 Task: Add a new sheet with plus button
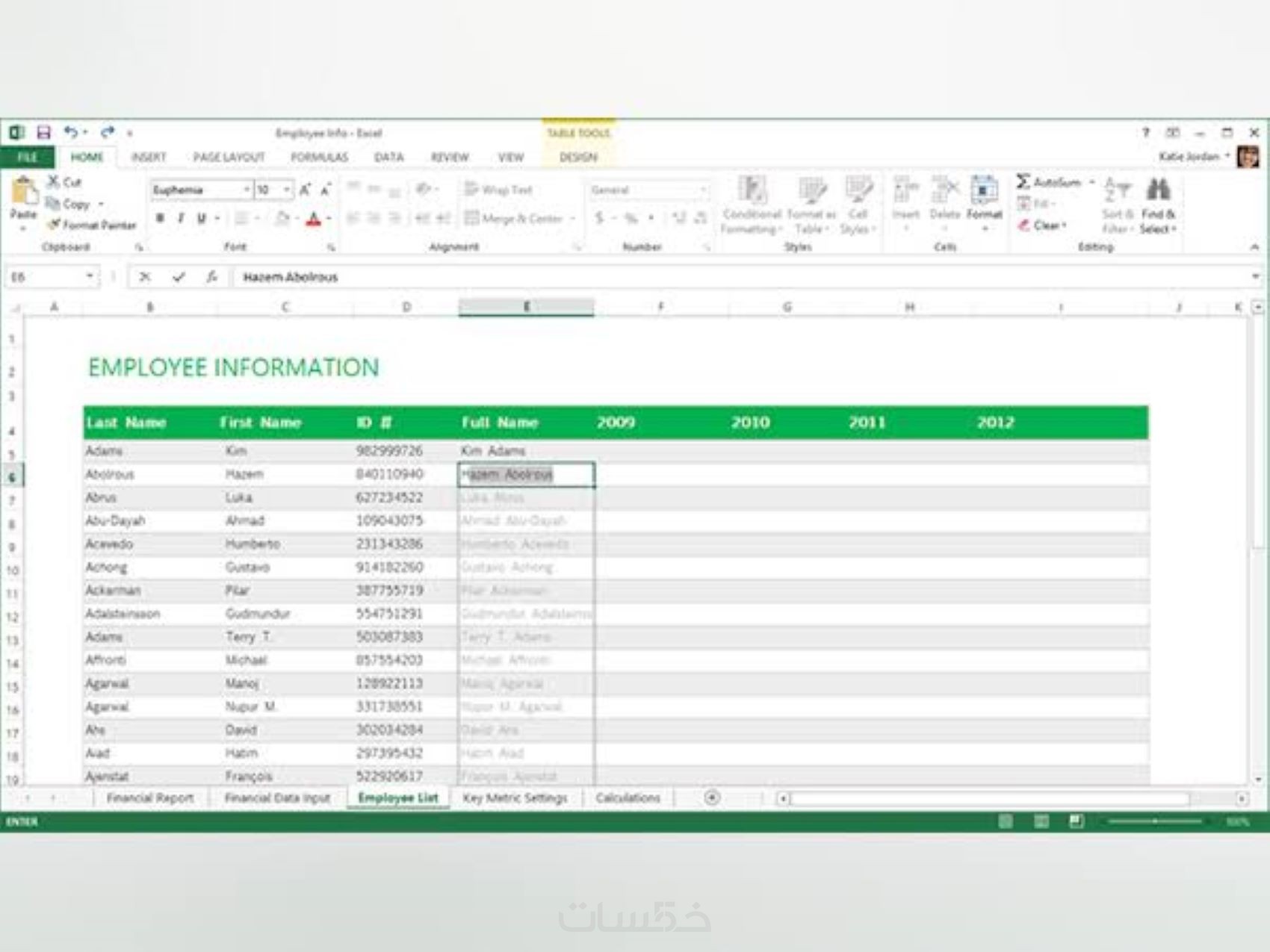pos(712,797)
